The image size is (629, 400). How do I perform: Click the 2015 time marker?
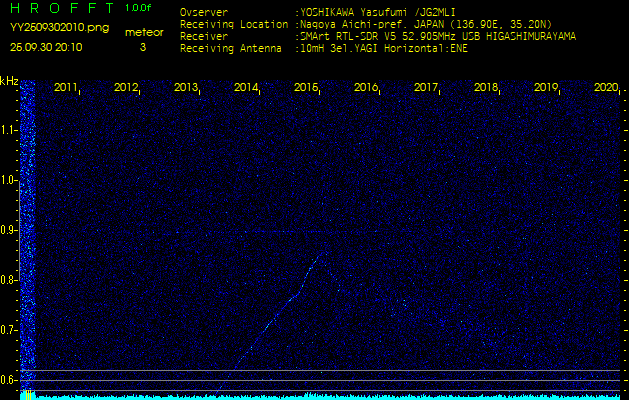click(306, 88)
